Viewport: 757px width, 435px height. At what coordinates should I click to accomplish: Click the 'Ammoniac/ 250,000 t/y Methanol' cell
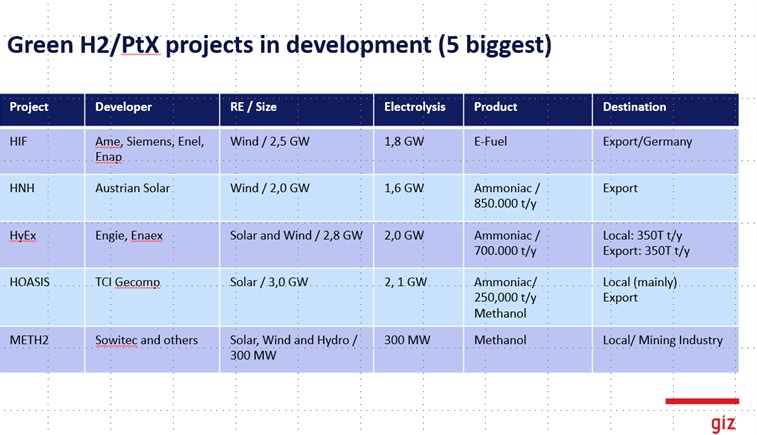click(528, 297)
